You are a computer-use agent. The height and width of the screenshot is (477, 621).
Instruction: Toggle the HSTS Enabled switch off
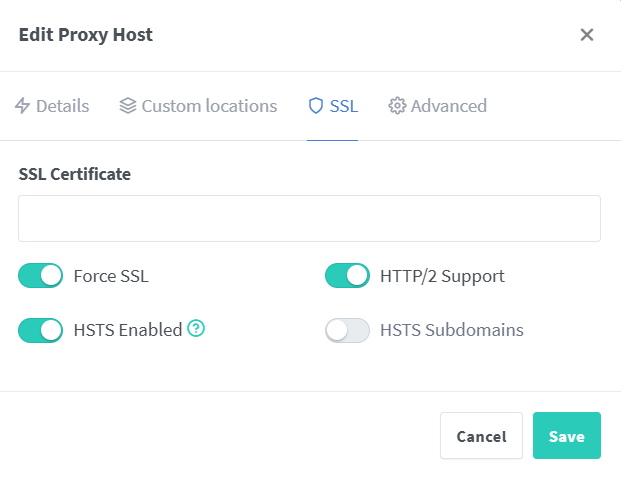point(41,330)
